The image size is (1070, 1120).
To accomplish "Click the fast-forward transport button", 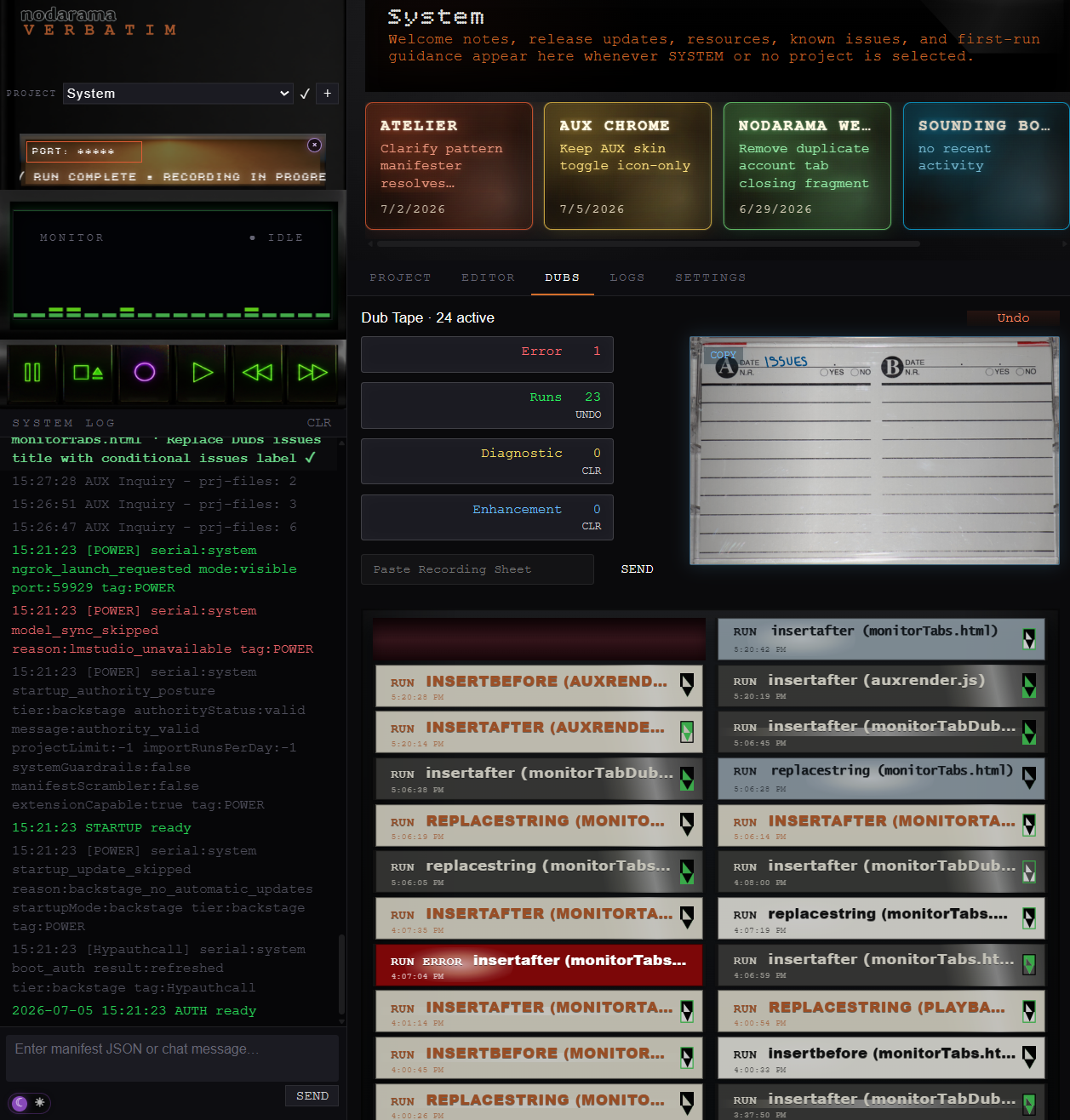I will click(312, 372).
